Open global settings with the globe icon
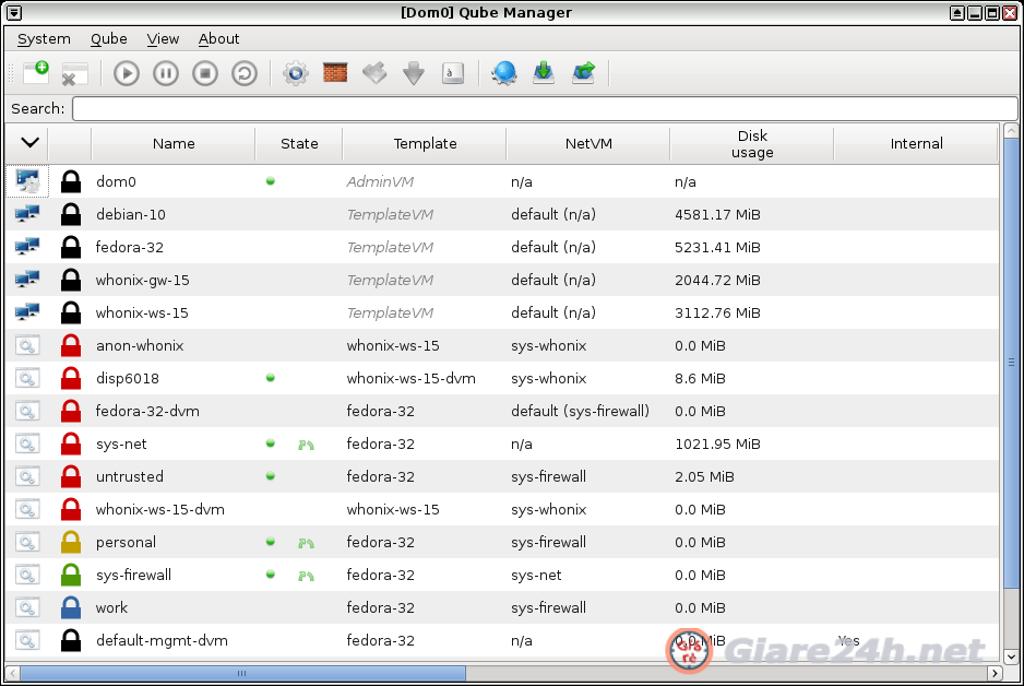 [x=504, y=72]
